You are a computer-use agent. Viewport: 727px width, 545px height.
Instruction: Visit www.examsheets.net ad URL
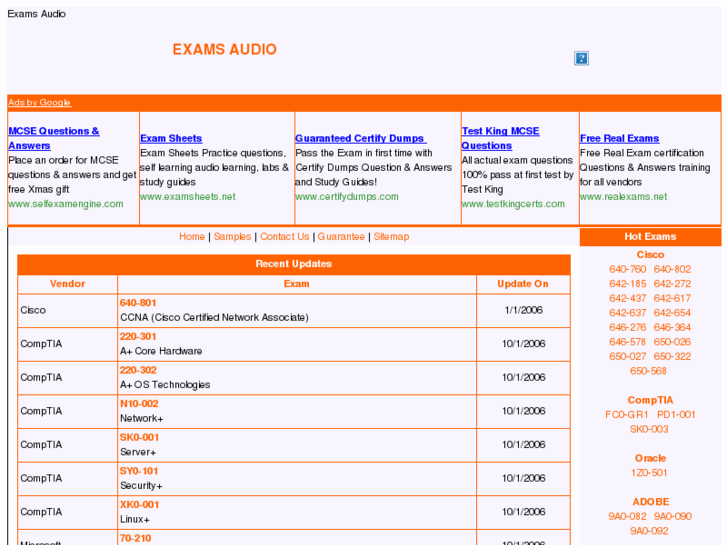(x=188, y=197)
